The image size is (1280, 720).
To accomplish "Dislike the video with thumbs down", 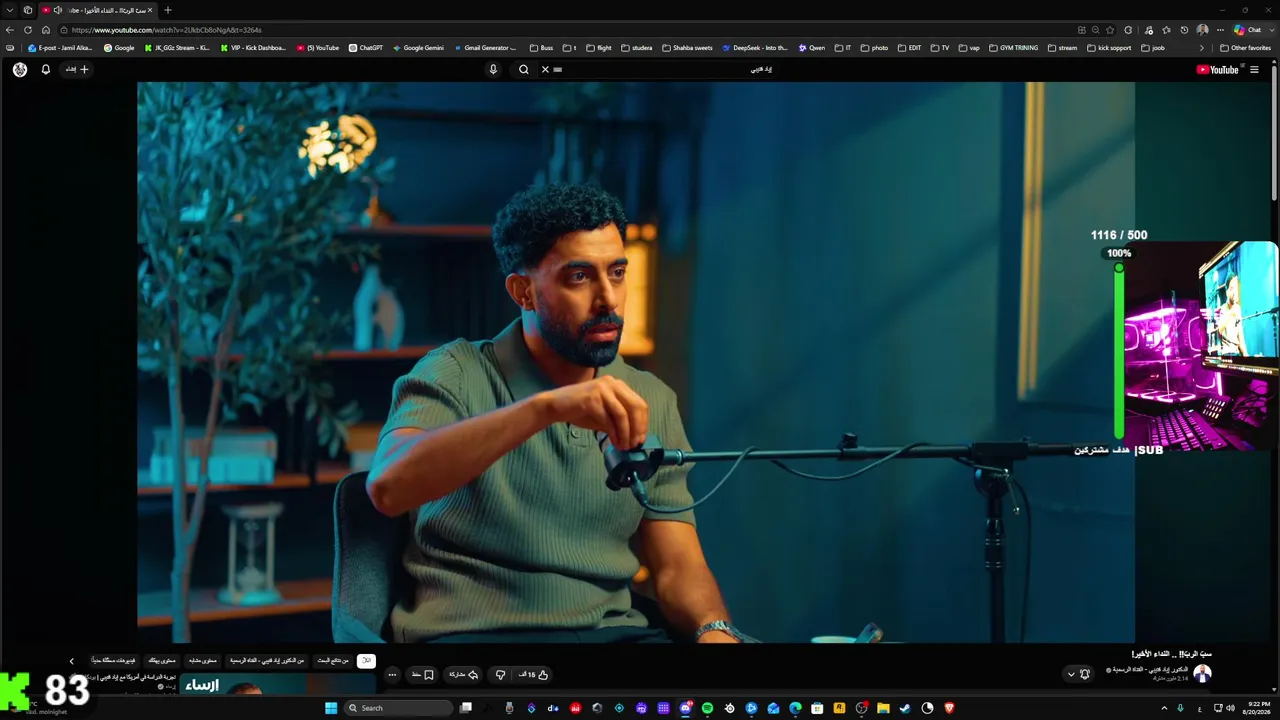I will point(501,675).
